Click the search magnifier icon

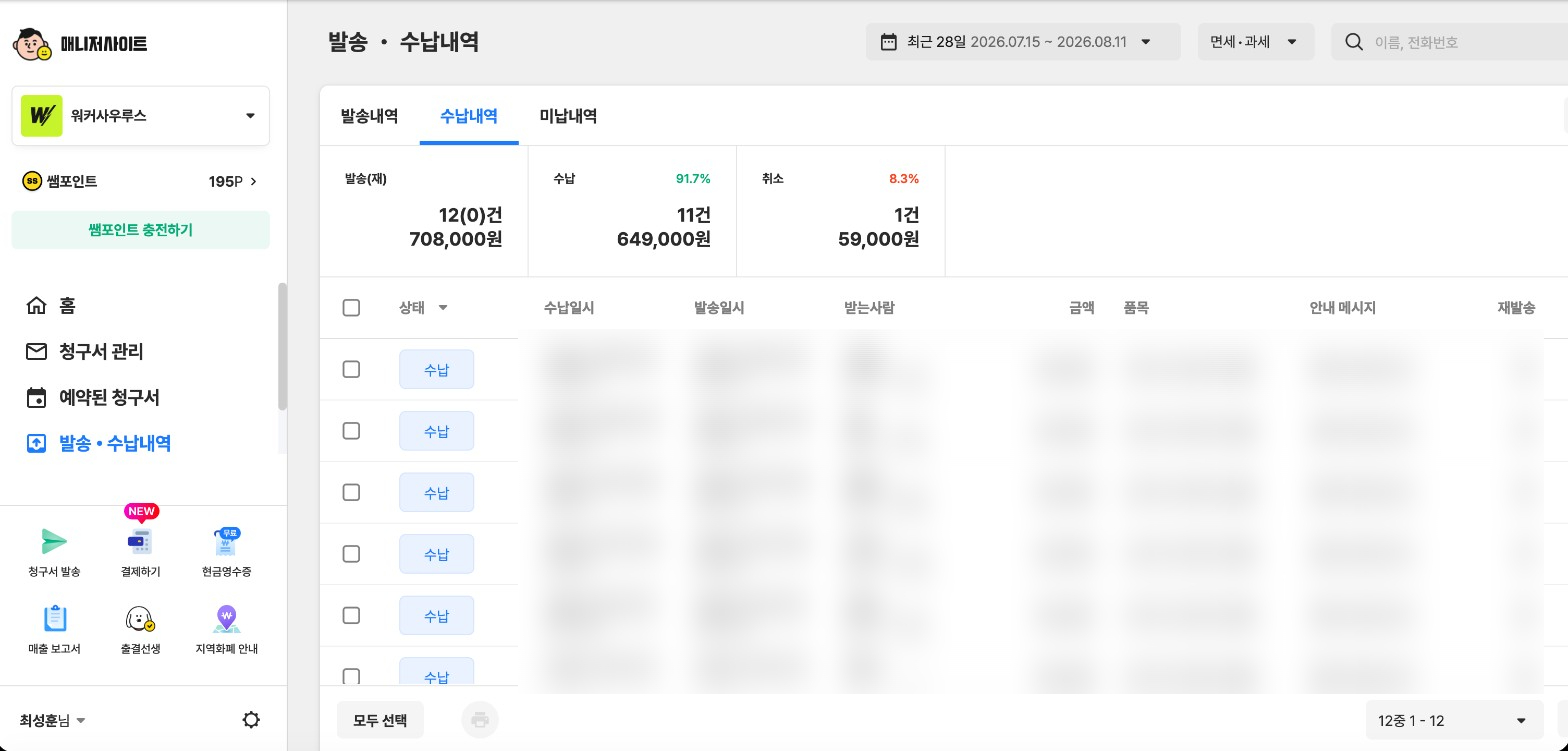pos(1354,42)
